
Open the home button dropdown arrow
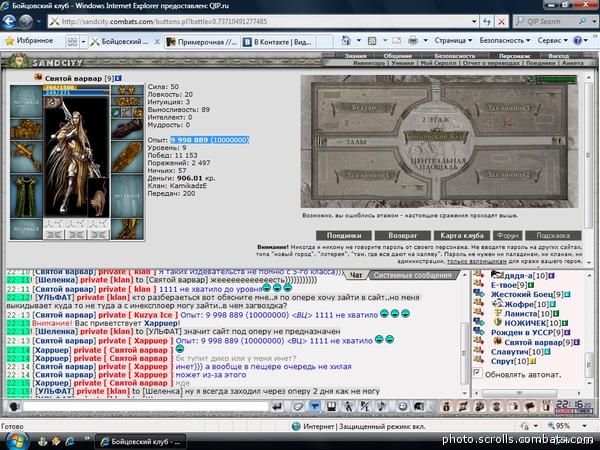click(359, 40)
